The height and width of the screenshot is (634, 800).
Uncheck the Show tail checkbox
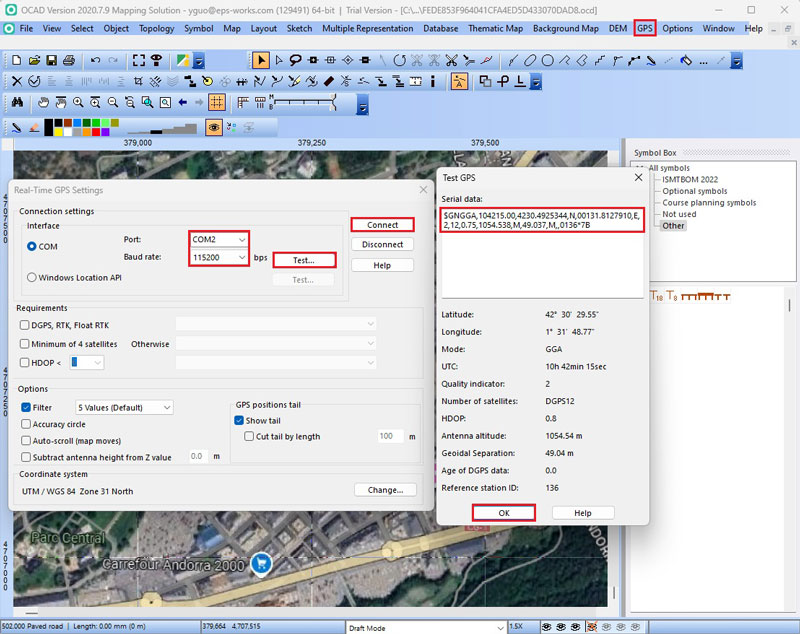pos(239,421)
